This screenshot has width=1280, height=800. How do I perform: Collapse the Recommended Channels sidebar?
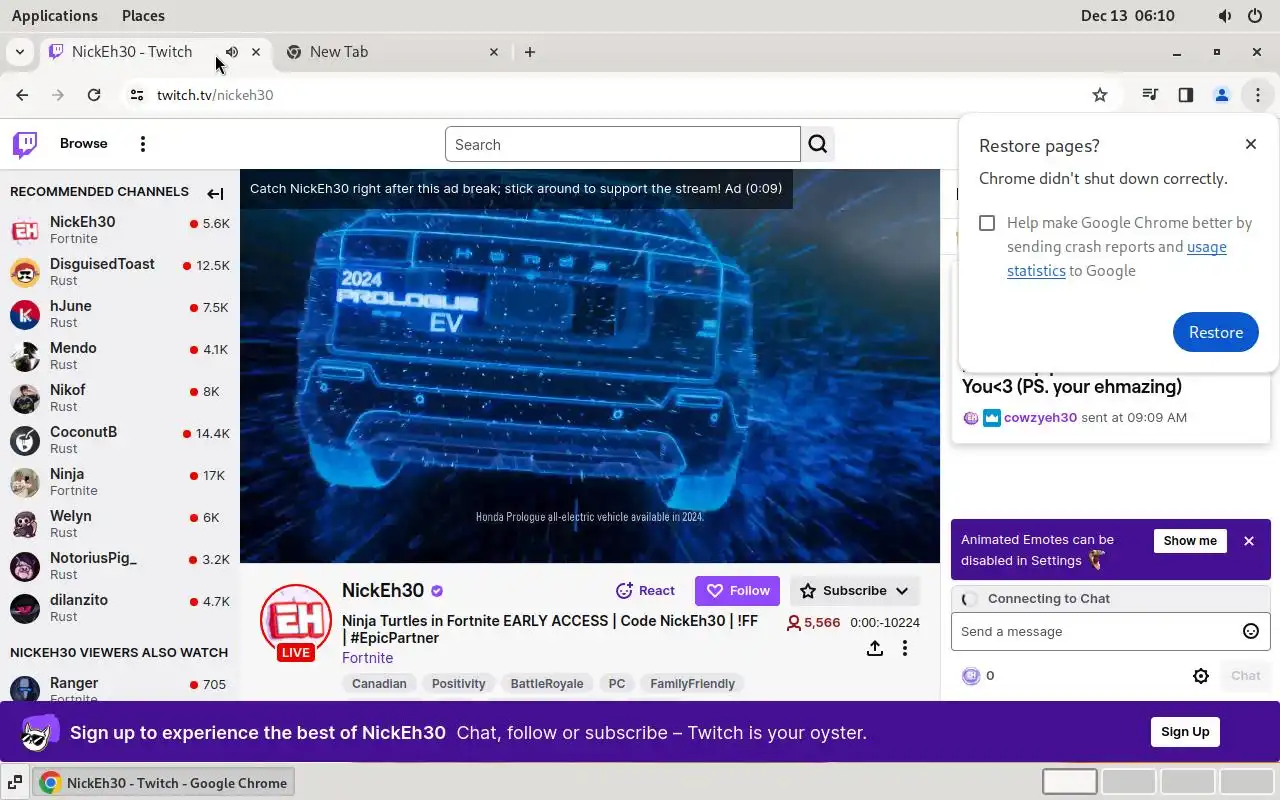pos(215,193)
